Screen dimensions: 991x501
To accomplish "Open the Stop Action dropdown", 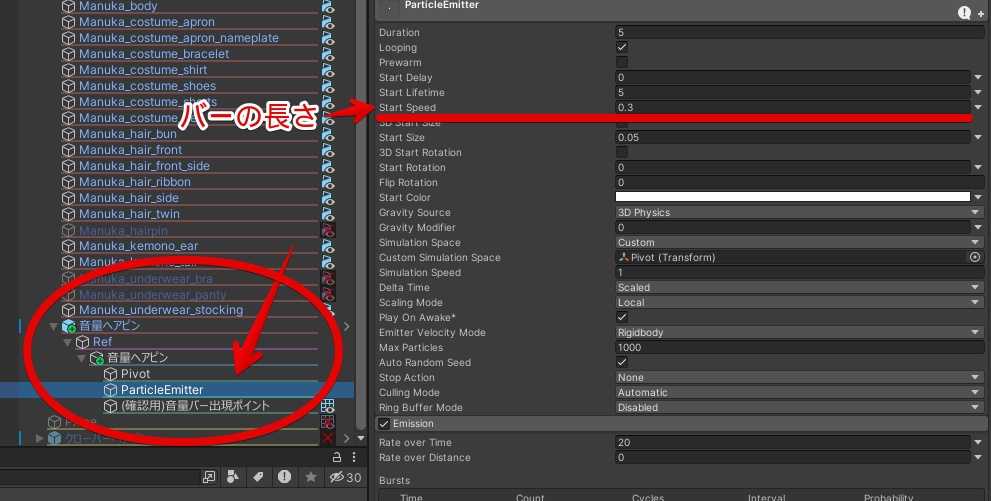I will (799, 377).
